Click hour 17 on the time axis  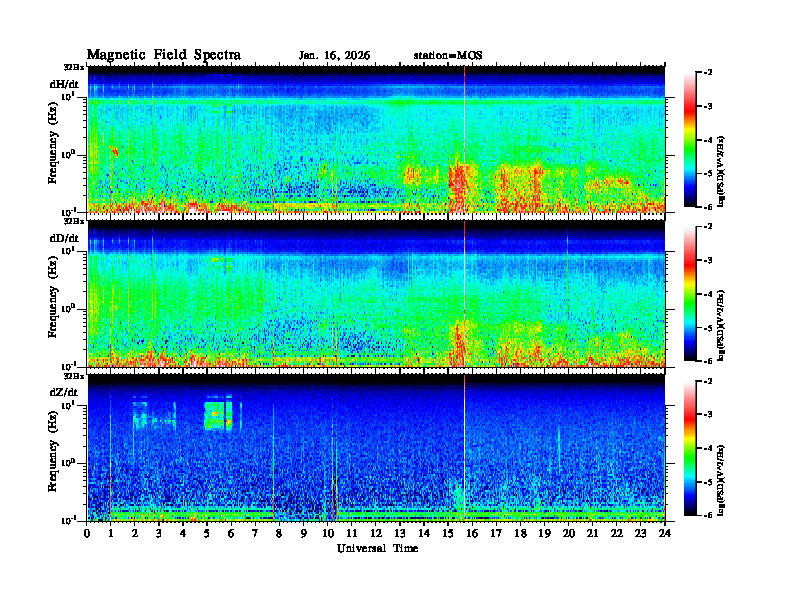[x=496, y=533]
